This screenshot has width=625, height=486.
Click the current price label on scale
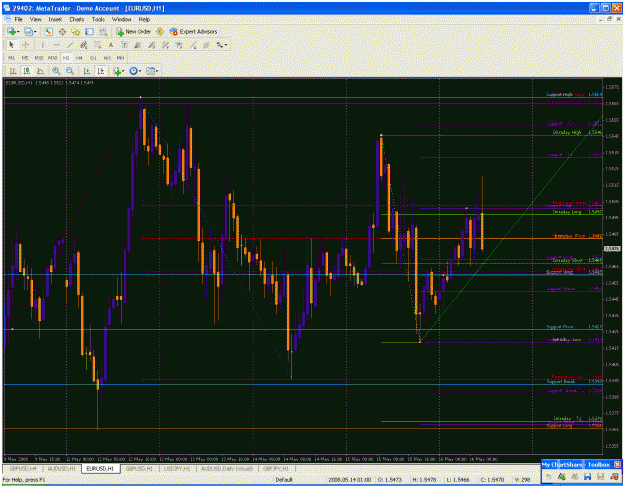pyautogui.click(x=612, y=249)
